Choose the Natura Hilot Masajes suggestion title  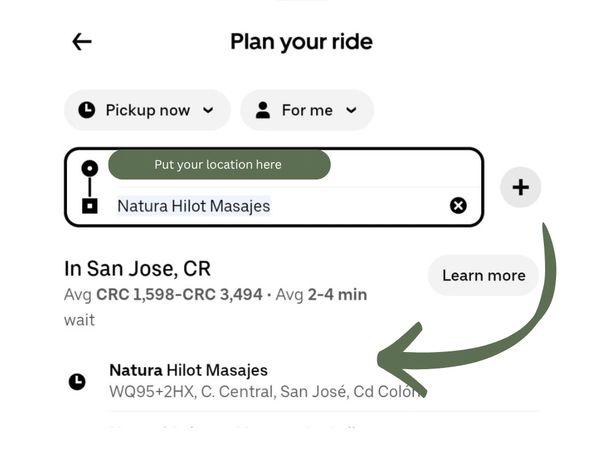[x=188, y=370]
